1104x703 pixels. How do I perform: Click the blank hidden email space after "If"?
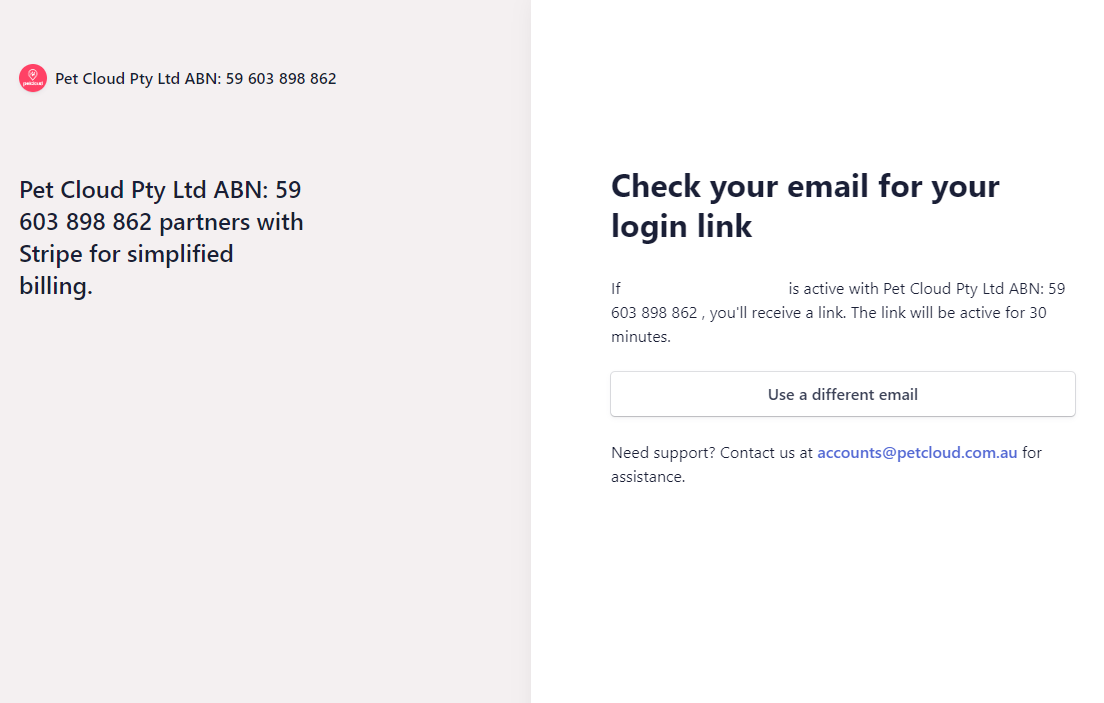click(704, 289)
